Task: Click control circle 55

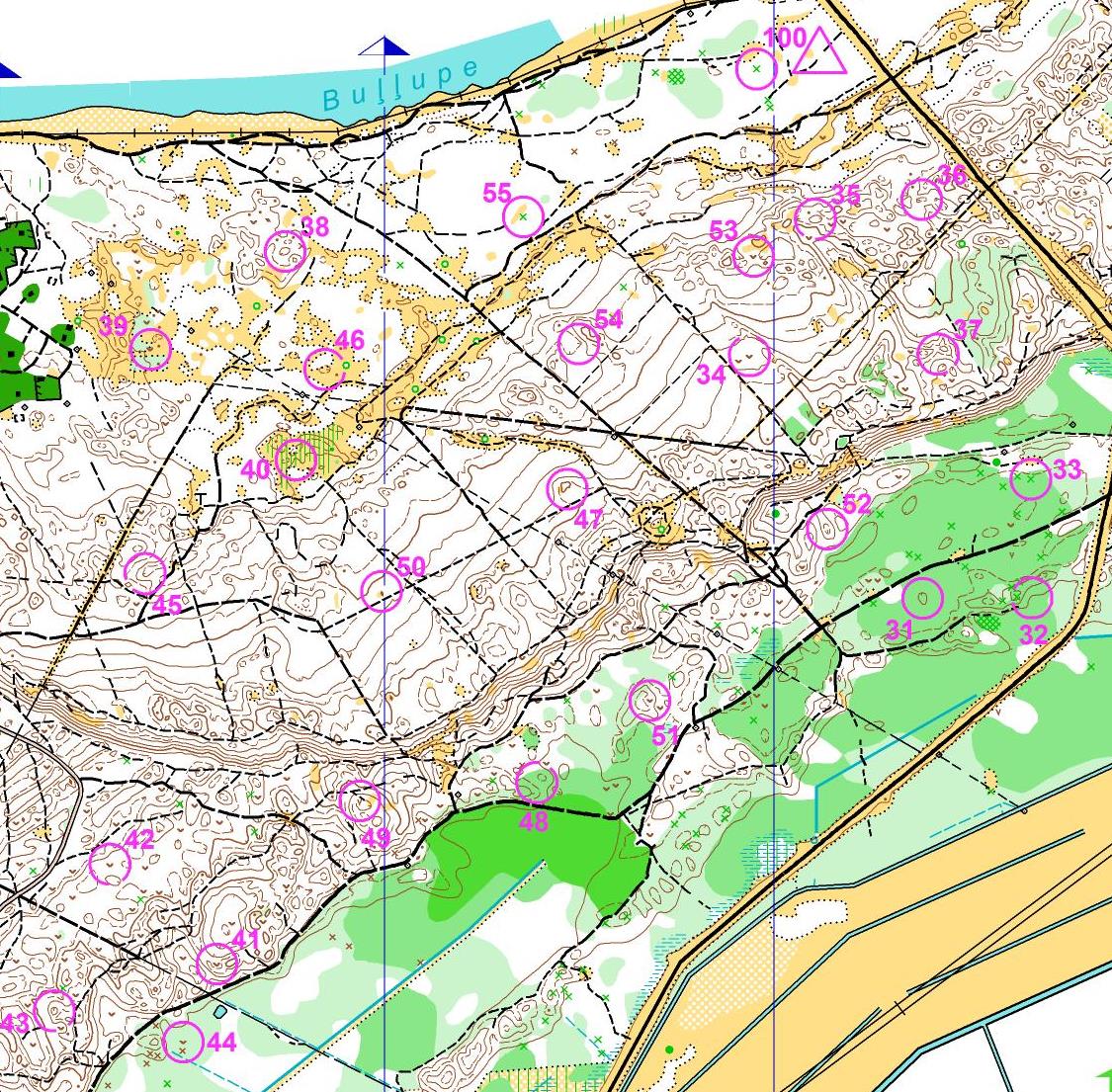Action: tap(523, 216)
